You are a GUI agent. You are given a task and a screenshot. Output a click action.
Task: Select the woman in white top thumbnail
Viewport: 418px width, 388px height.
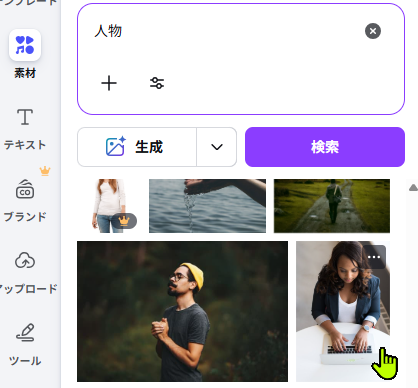coord(109,206)
